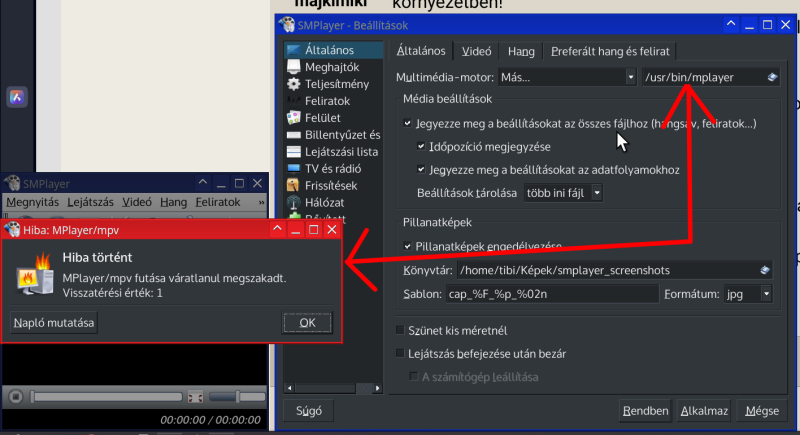Click the Rendben button
800x435 pixels.
coord(645,411)
